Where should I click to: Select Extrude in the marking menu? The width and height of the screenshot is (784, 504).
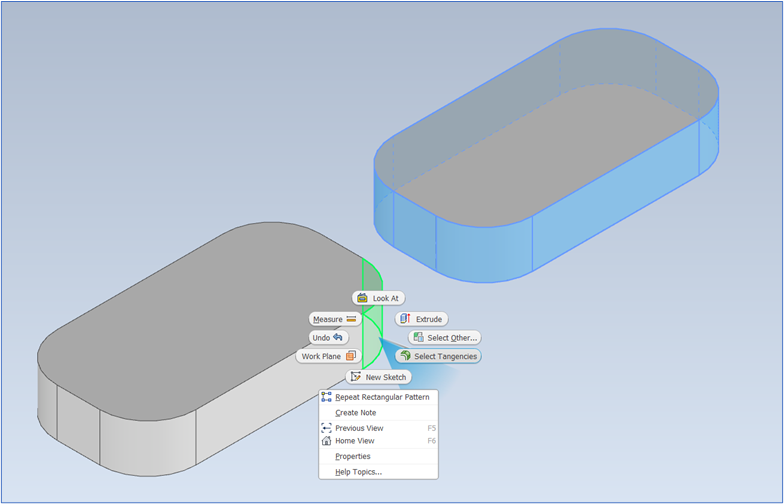click(422, 319)
